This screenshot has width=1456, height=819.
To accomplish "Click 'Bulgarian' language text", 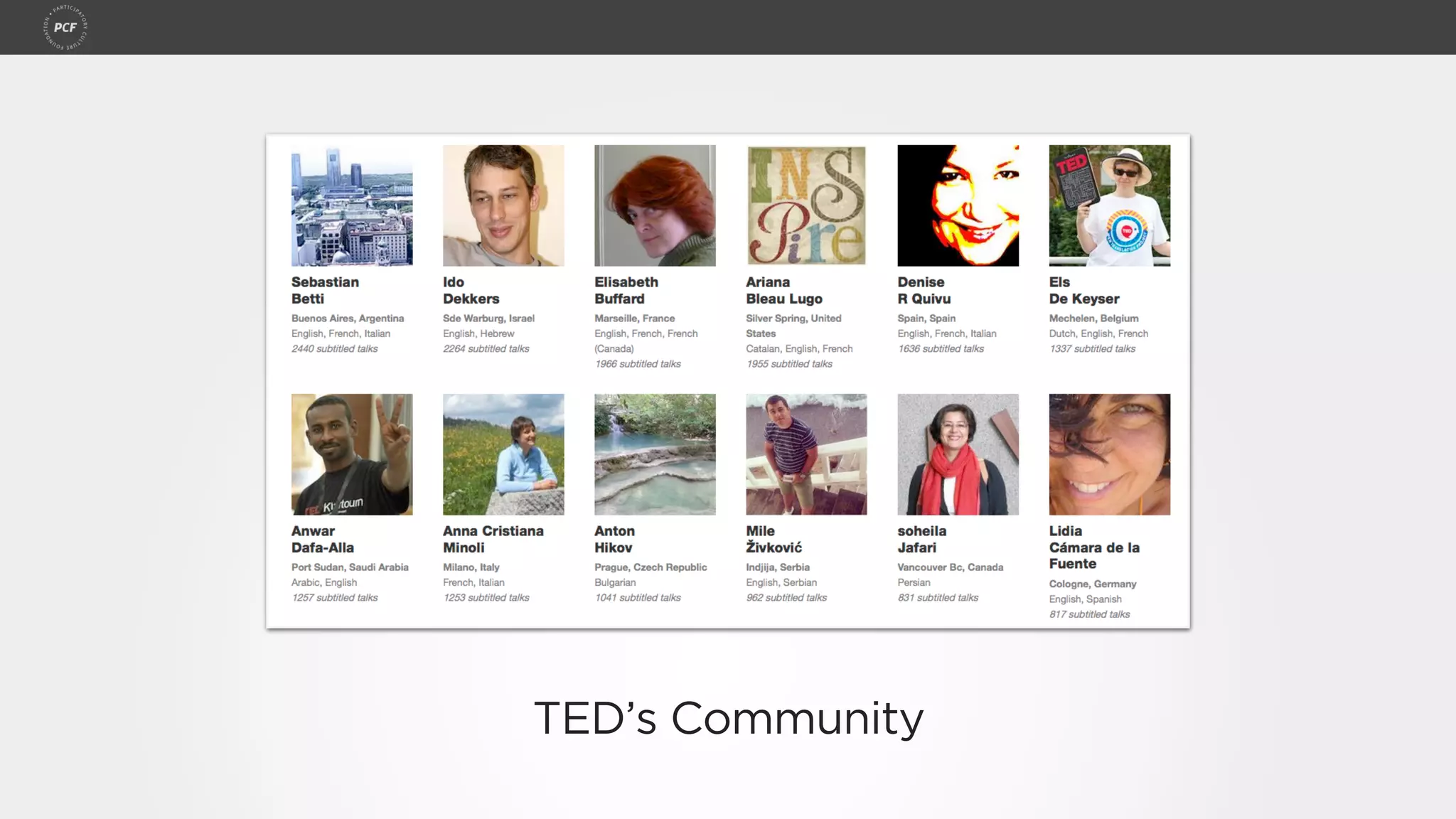I will 615,582.
